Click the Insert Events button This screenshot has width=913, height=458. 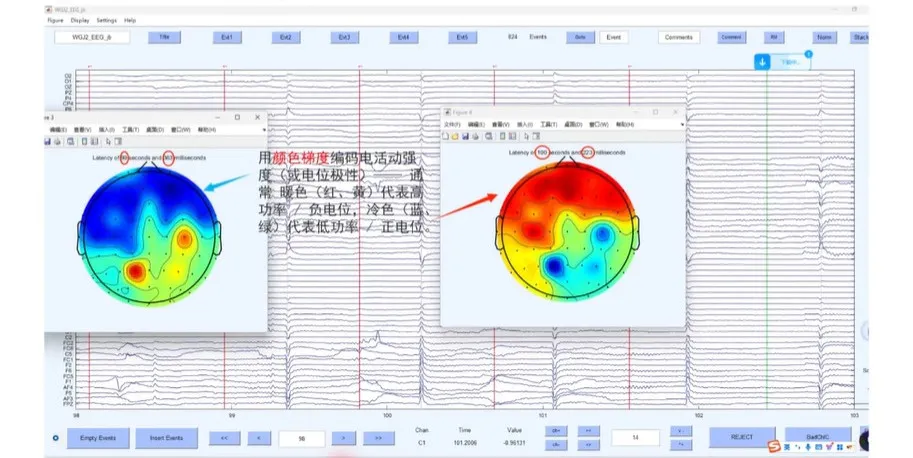[166, 438]
